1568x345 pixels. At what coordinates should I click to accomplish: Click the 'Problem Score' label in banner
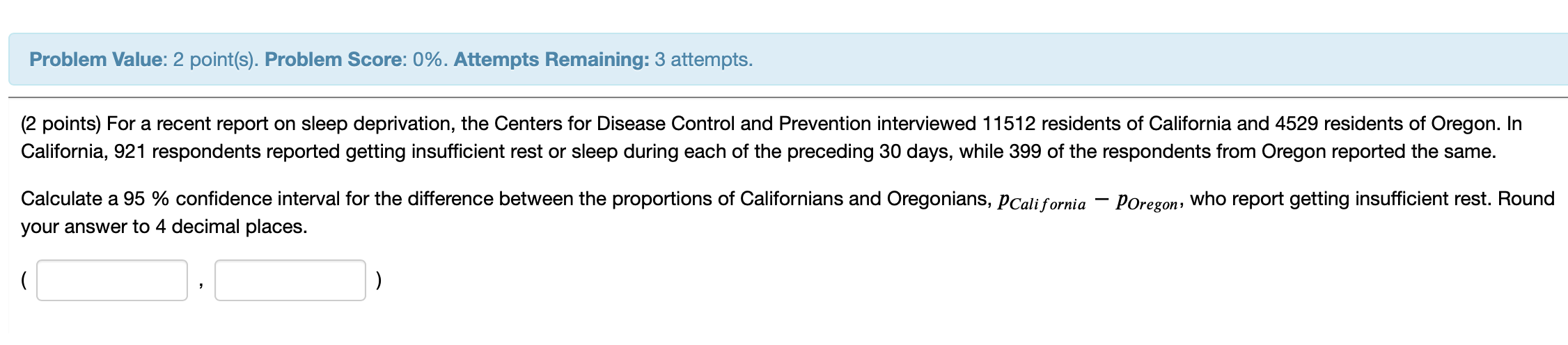click(x=333, y=60)
